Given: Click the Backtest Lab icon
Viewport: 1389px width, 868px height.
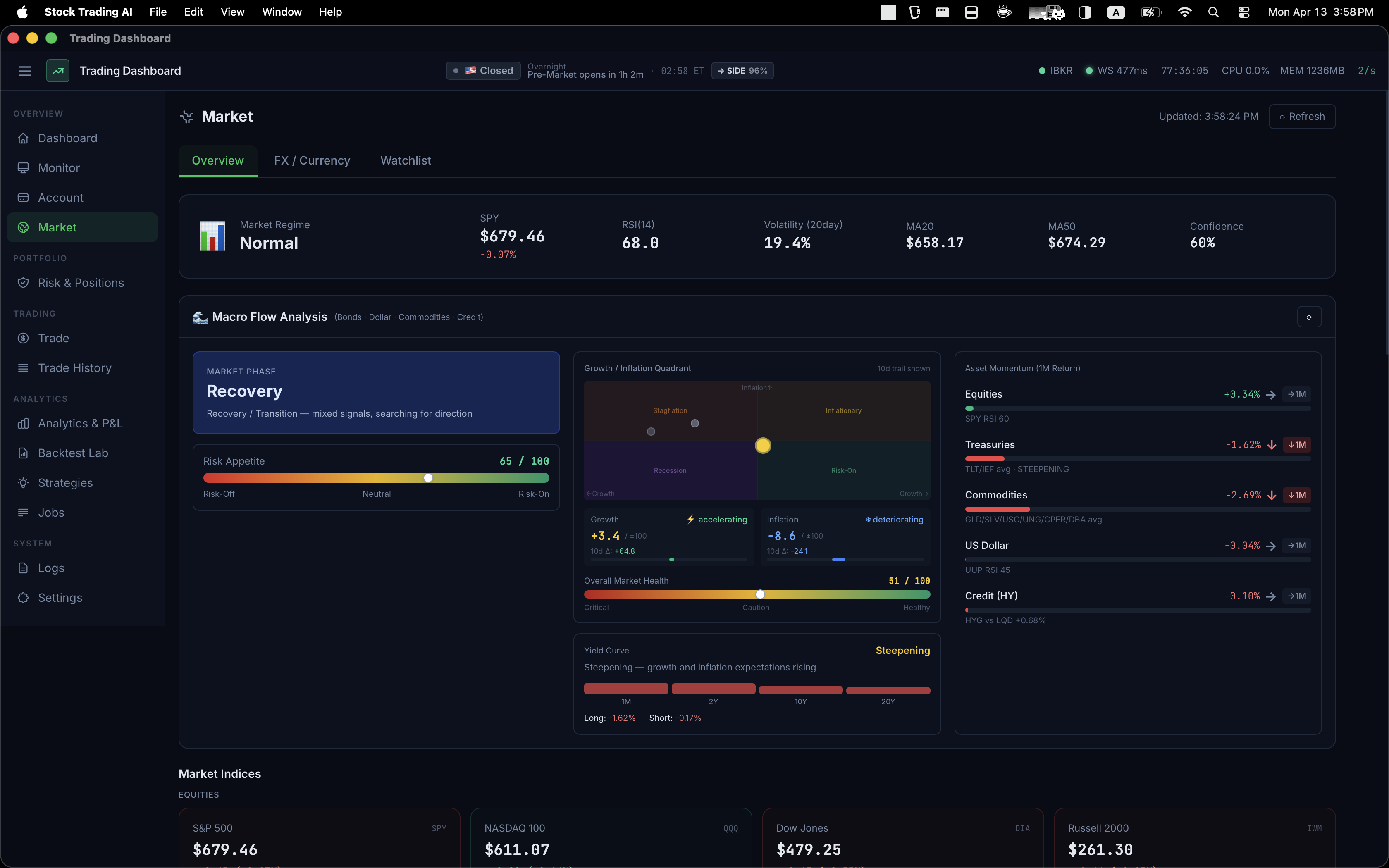Looking at the screenshot, I should click(24, 453).
